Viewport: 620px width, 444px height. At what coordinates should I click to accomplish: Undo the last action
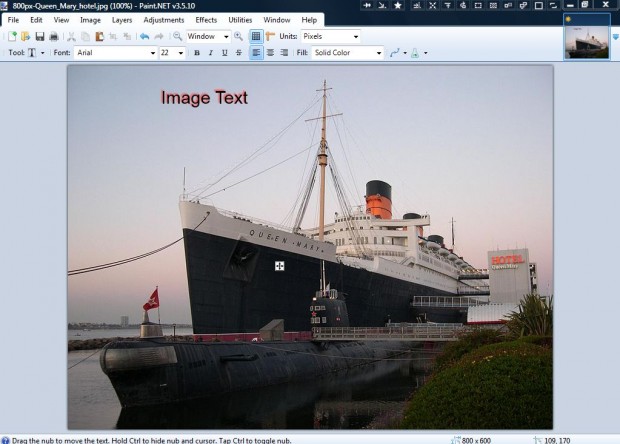click(x=144, y=36)
